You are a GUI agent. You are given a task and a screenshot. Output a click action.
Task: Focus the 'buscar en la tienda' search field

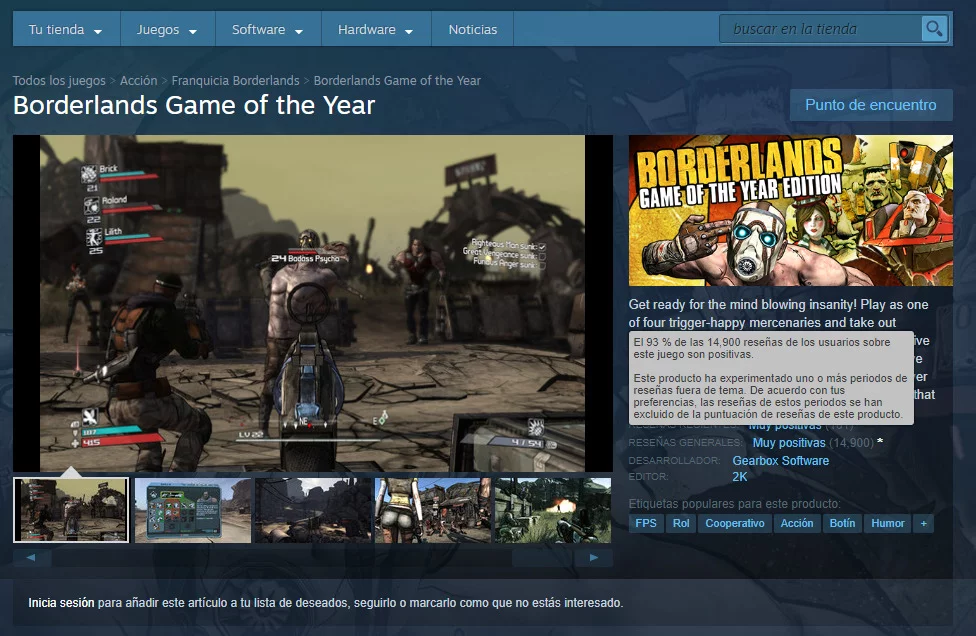820,29
